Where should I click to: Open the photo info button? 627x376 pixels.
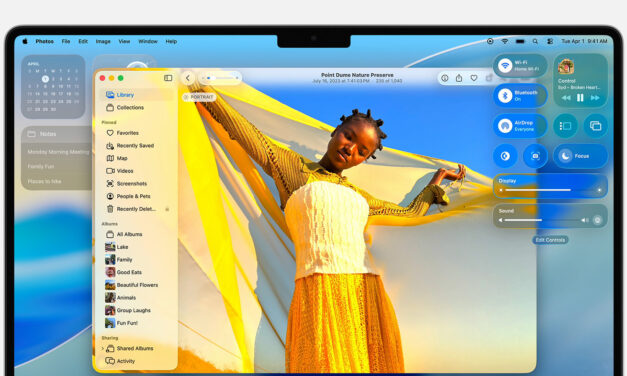click(x=445, y=78)
